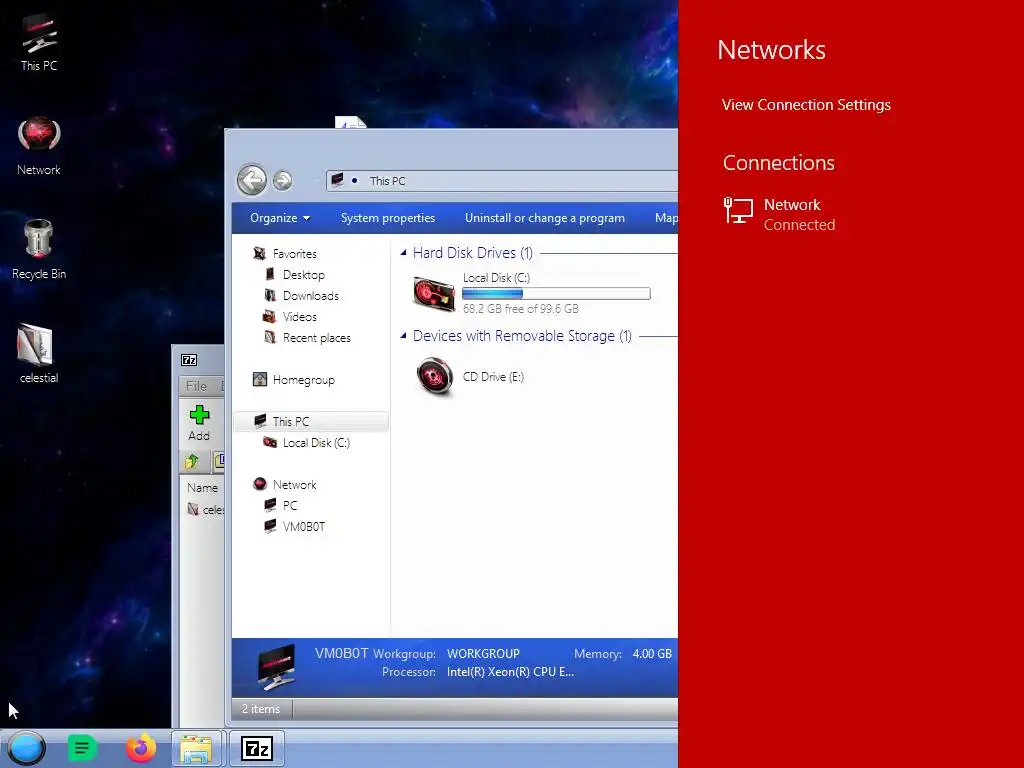Collapse Devices with Removable Storage group

click(403, 336)
